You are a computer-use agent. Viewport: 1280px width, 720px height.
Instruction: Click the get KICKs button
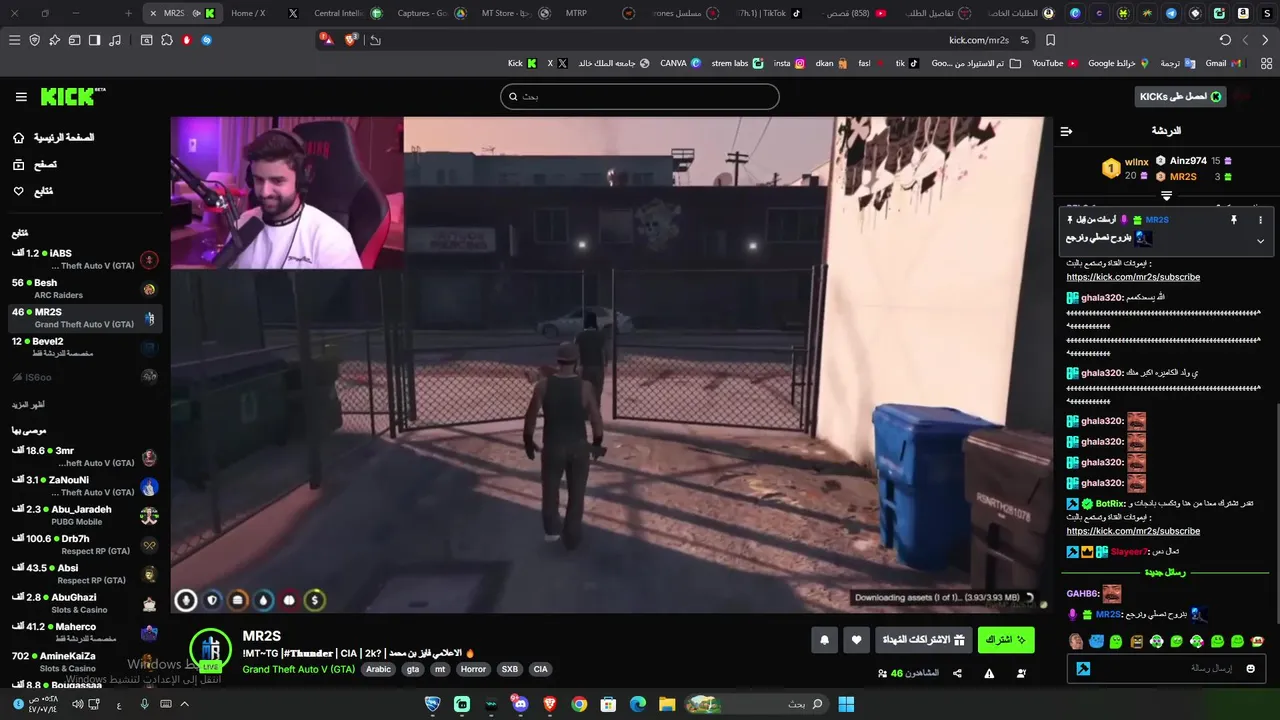[x=1181, y=96]
